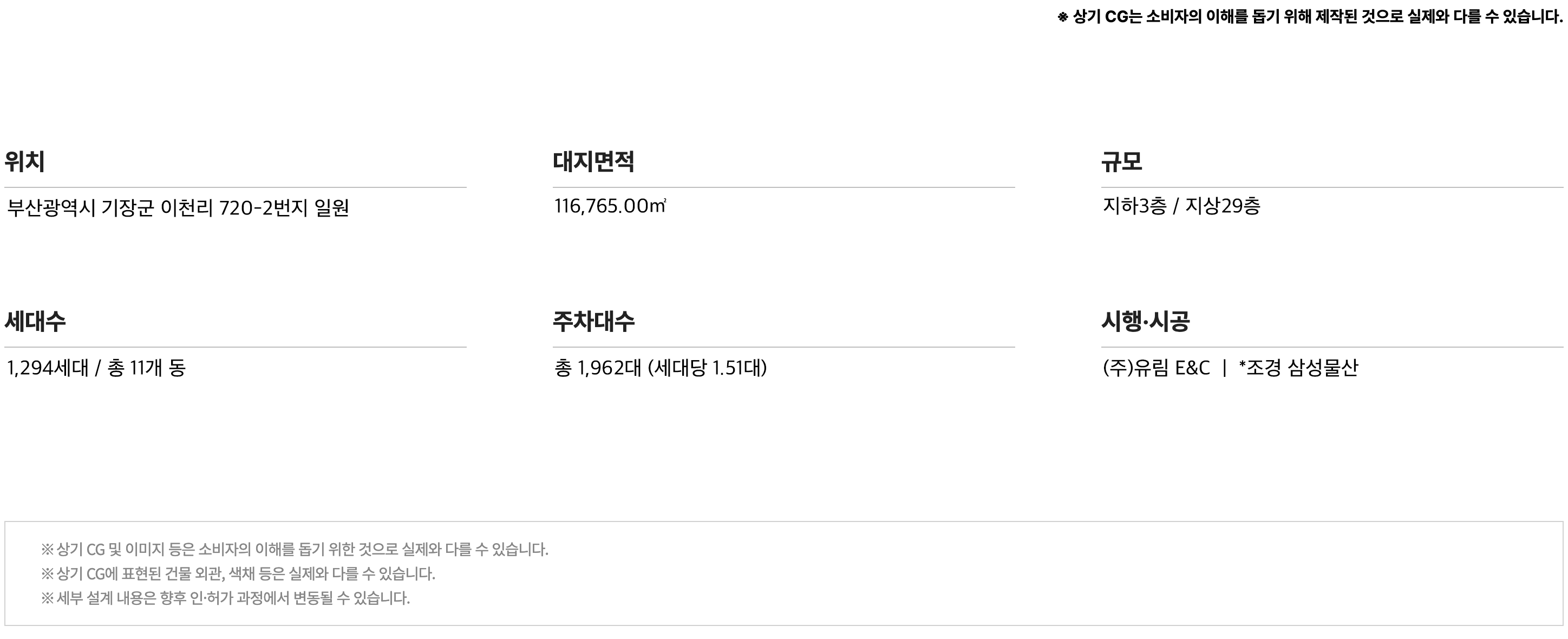This screenshot has height=639, width=1568.
Task: Select the address text 부산광역시 기장군 이천리
Action: coord(110,207)
